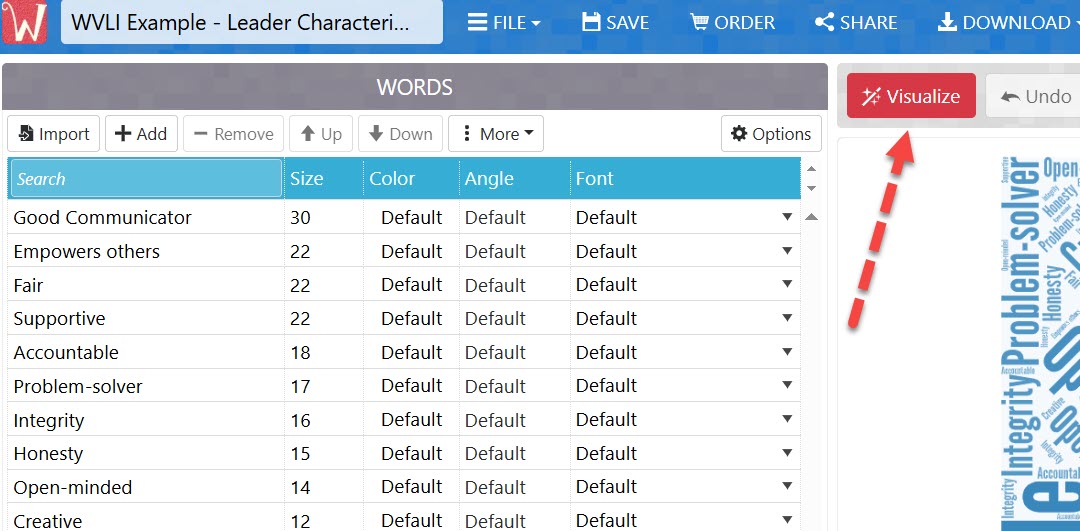This screenshot has height=531, width=1080.
Task: Open the FILE menu
Action: [504, 23]
